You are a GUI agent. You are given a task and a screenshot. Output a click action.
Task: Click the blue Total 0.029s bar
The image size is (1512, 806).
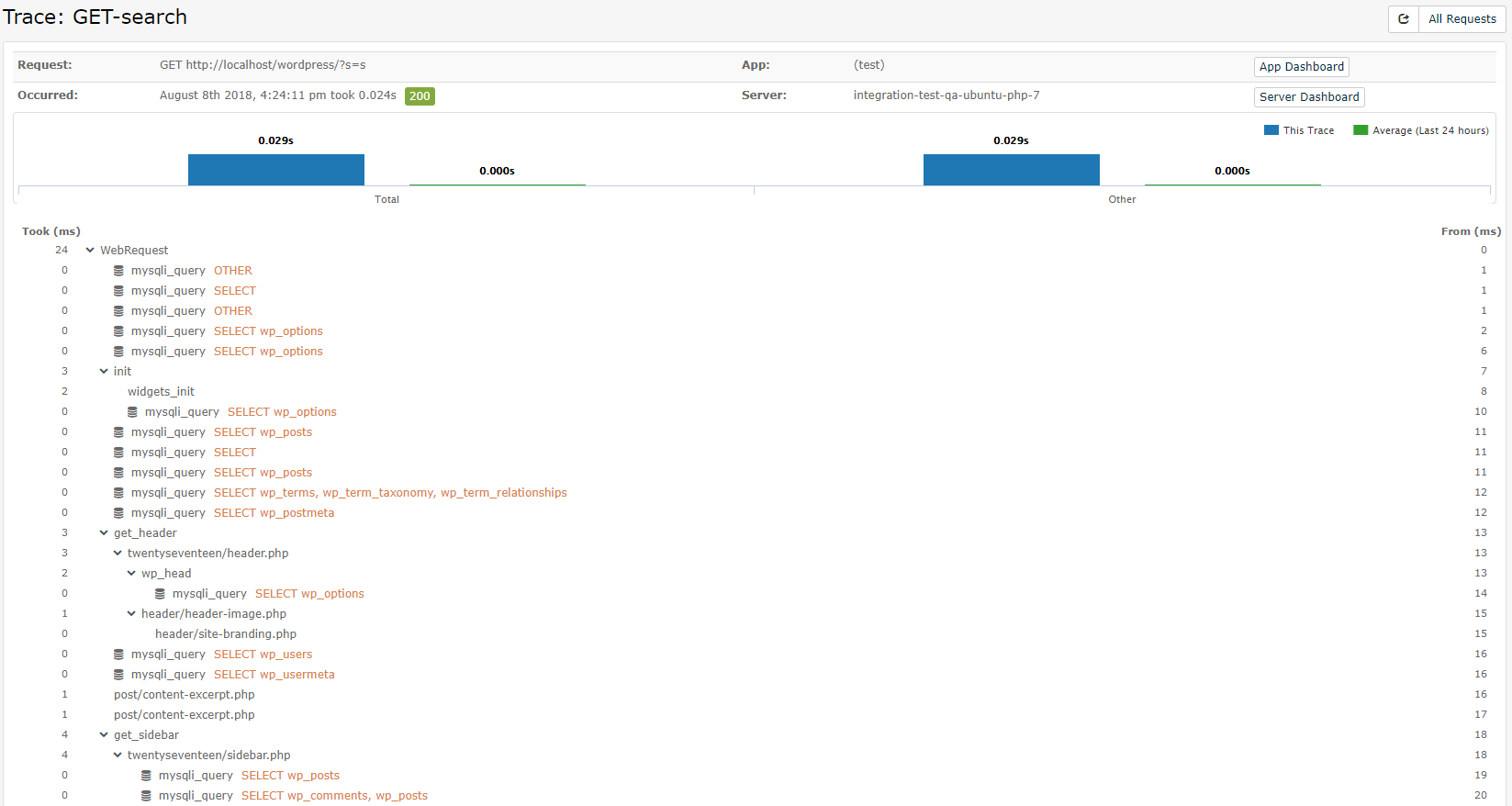click(x=276, y=170)
